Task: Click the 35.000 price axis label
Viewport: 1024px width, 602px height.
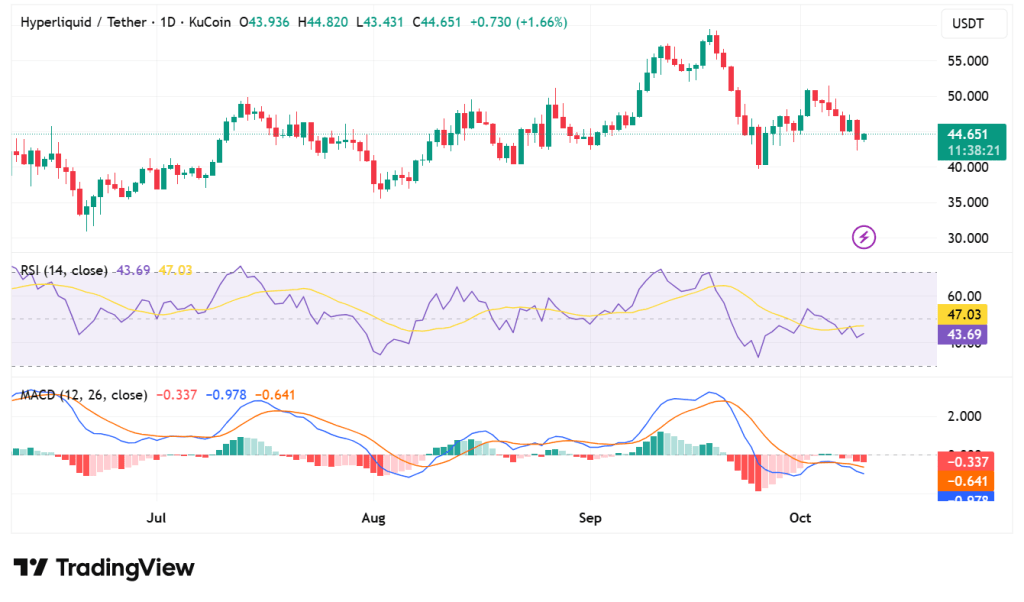Action: (968, 202)
